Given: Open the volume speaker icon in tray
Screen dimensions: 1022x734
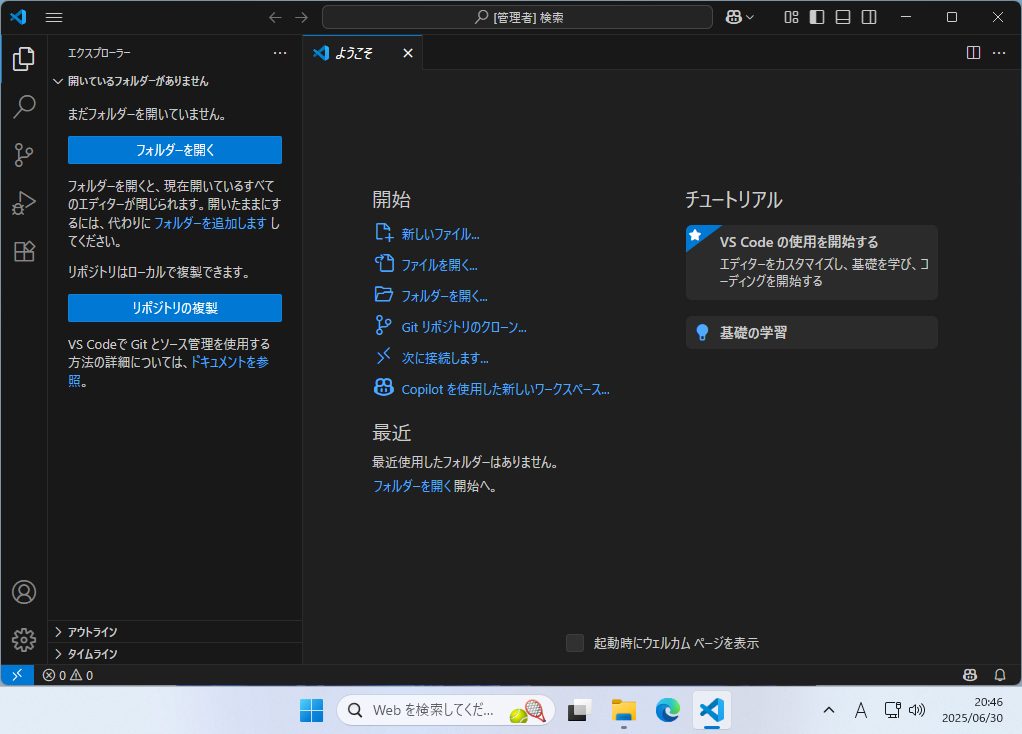Looking at the screenshot, I should (x=917, y=710).
